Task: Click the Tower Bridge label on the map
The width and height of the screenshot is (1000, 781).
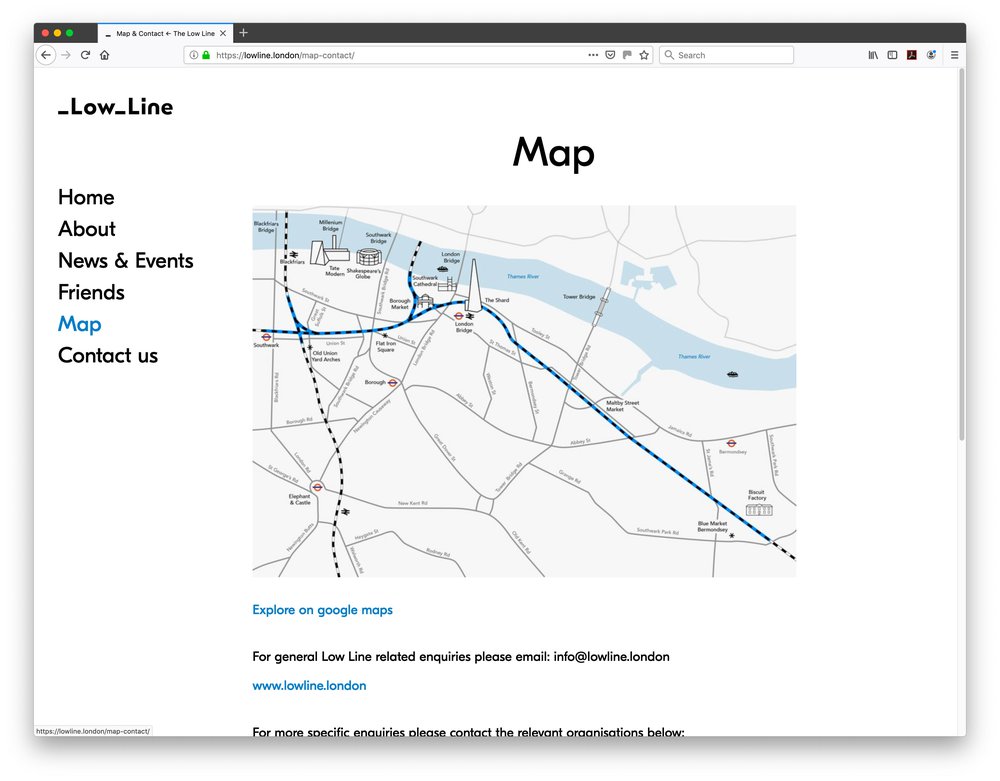Action: point(579,296)
